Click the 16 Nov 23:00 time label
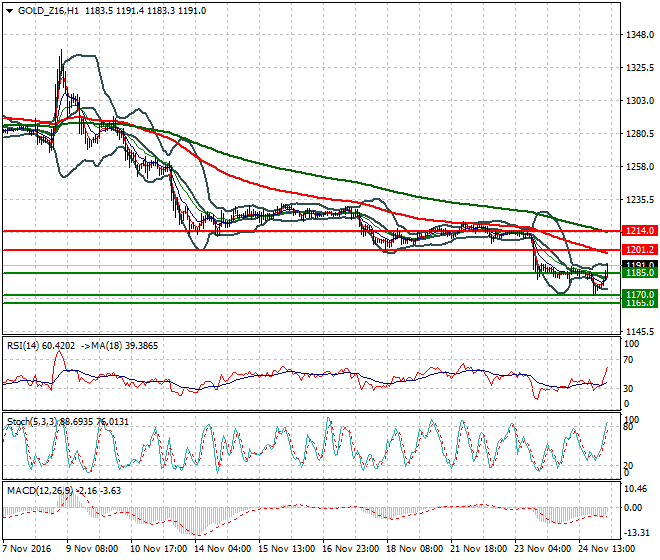 tap(350, 549)
